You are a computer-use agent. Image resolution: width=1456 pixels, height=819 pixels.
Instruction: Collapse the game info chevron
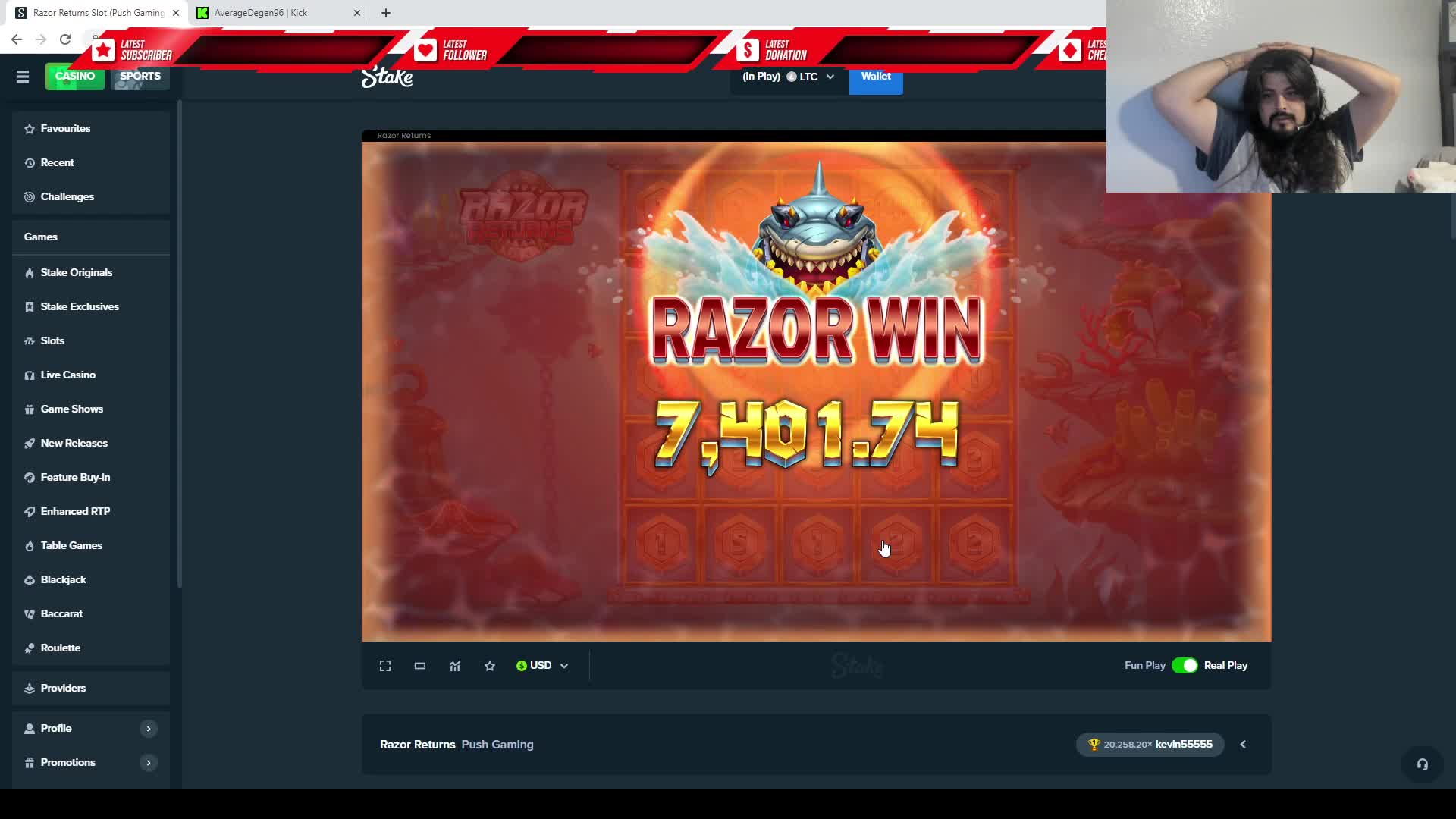point(1243,745)
